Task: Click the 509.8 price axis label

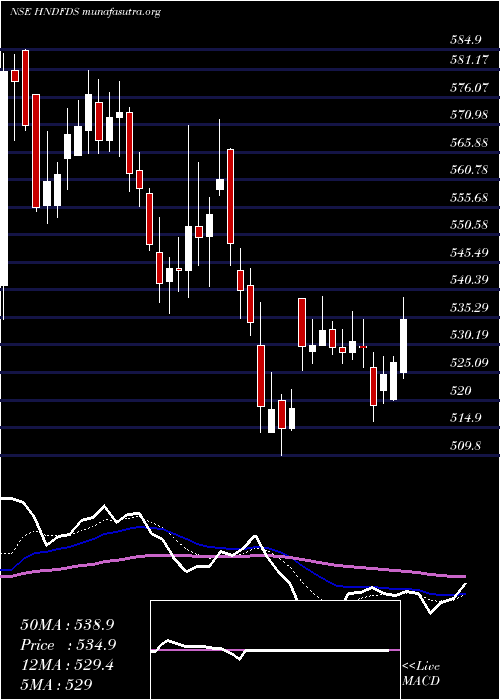Action: click(x=465, y=445)
